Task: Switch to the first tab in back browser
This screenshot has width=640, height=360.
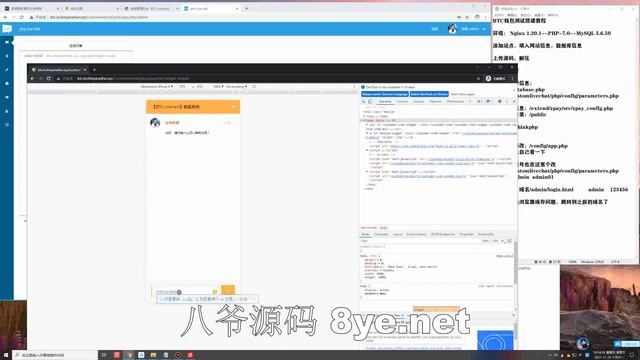Action: tap(31, 8)
